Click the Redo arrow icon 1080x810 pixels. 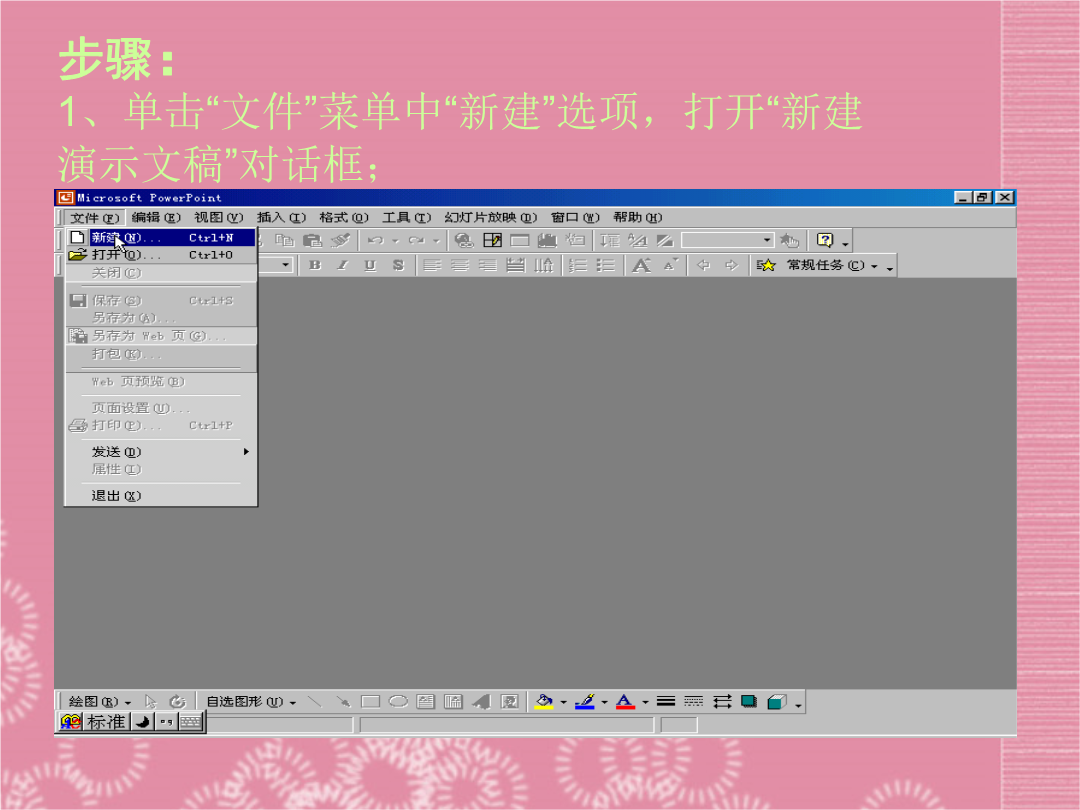(416, 240)
